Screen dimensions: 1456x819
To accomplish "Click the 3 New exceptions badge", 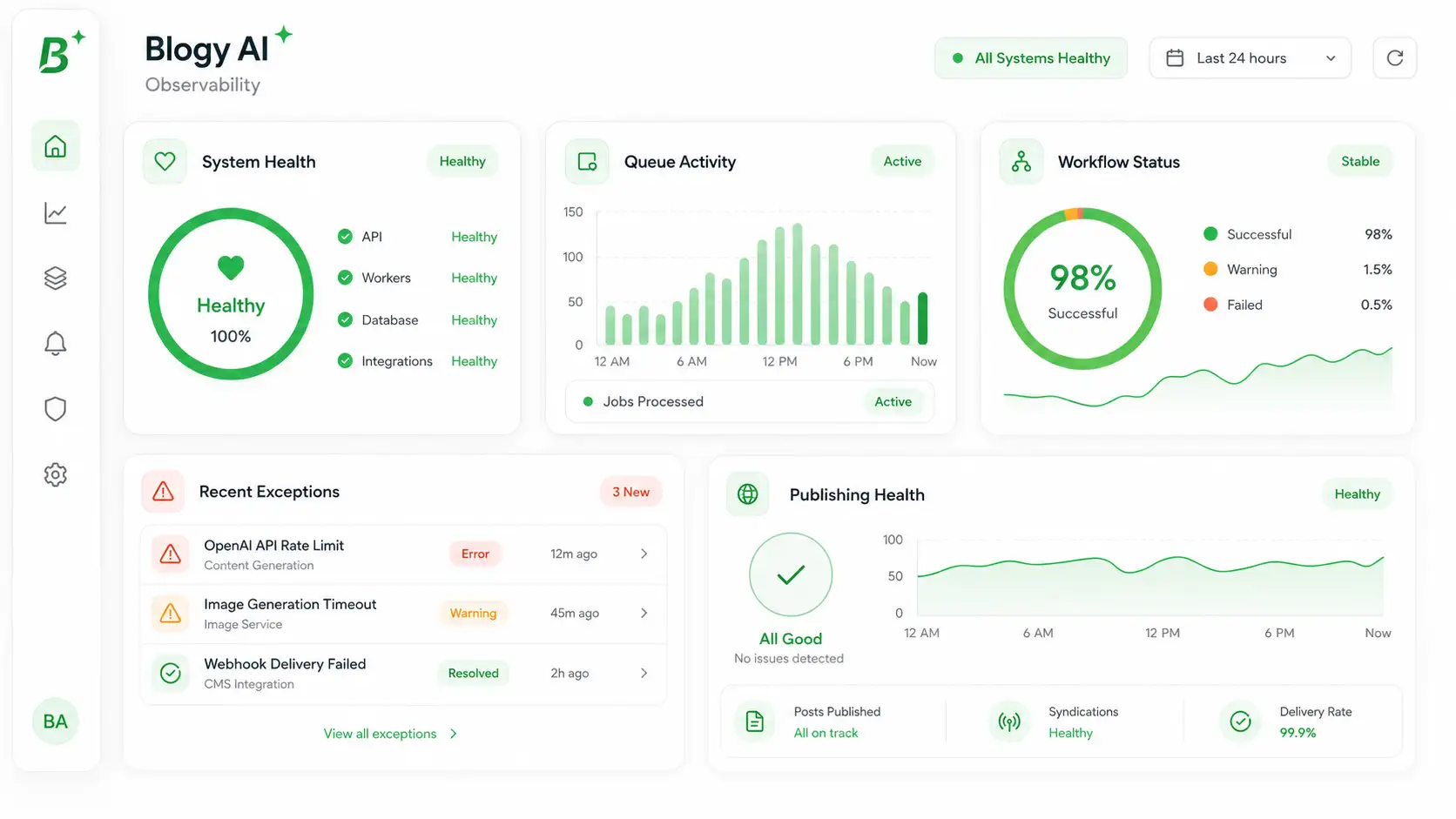I will click(x=630, y=492).
